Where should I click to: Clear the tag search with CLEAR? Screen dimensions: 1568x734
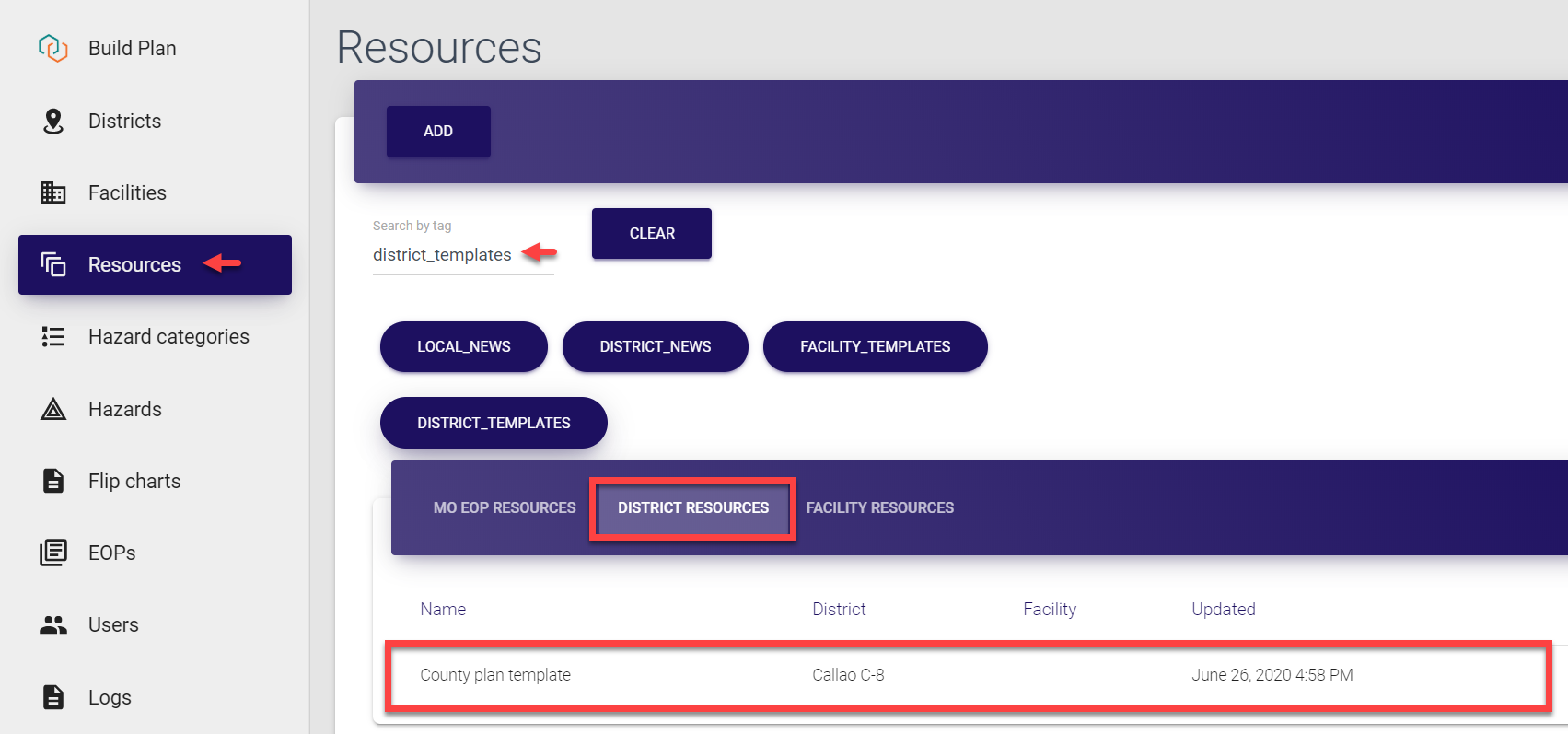pyautogui.click(x=652, y=234)
